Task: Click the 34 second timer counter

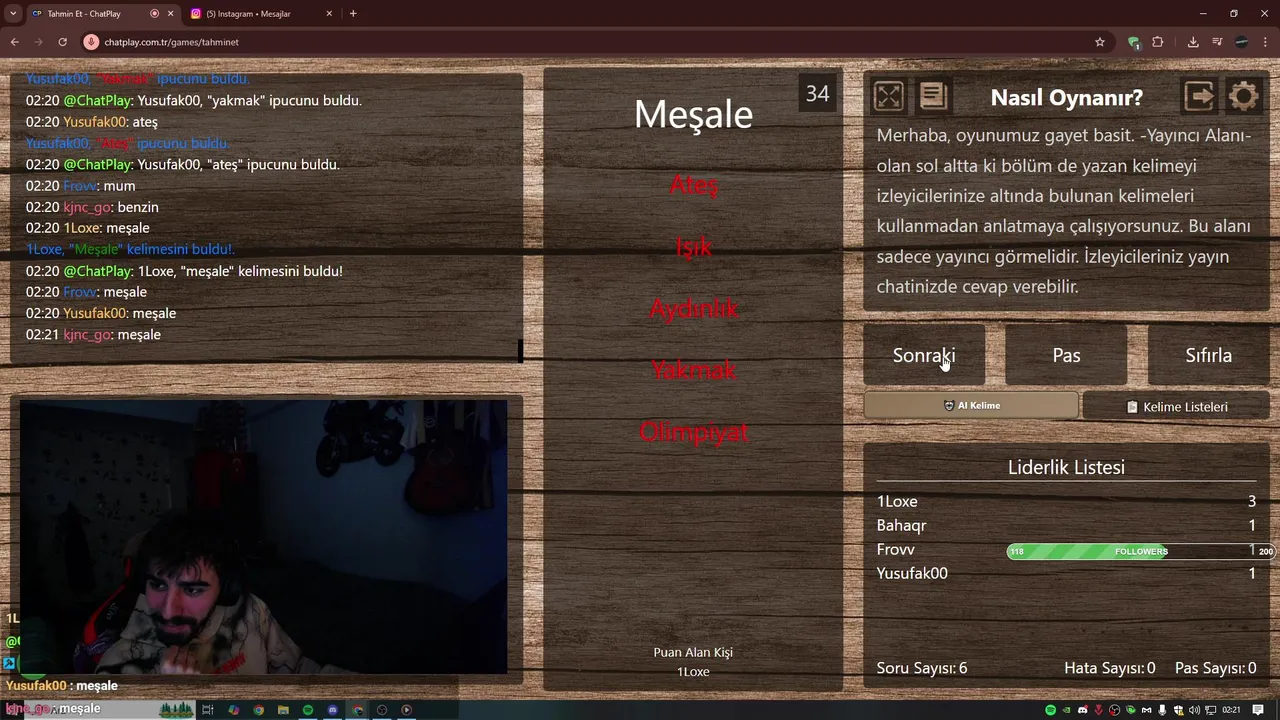Action: click(817, 94)
